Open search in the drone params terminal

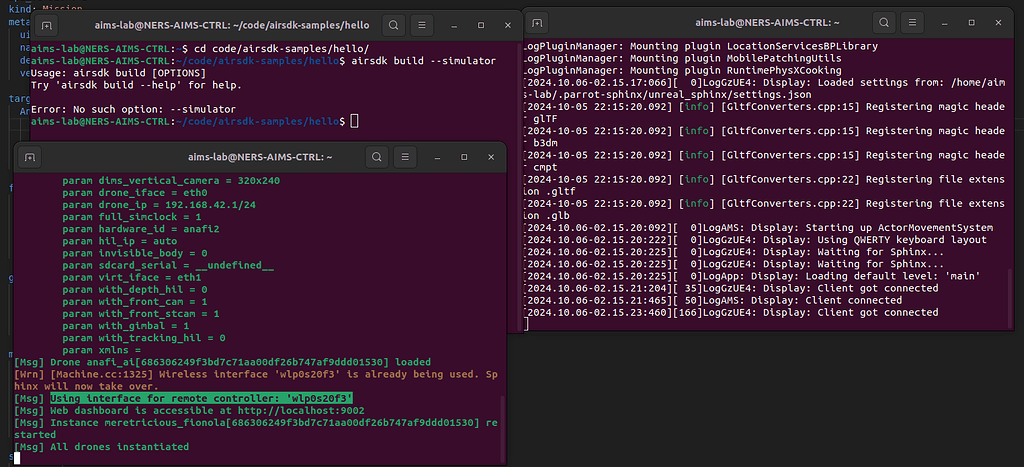[x=378, y=157]
